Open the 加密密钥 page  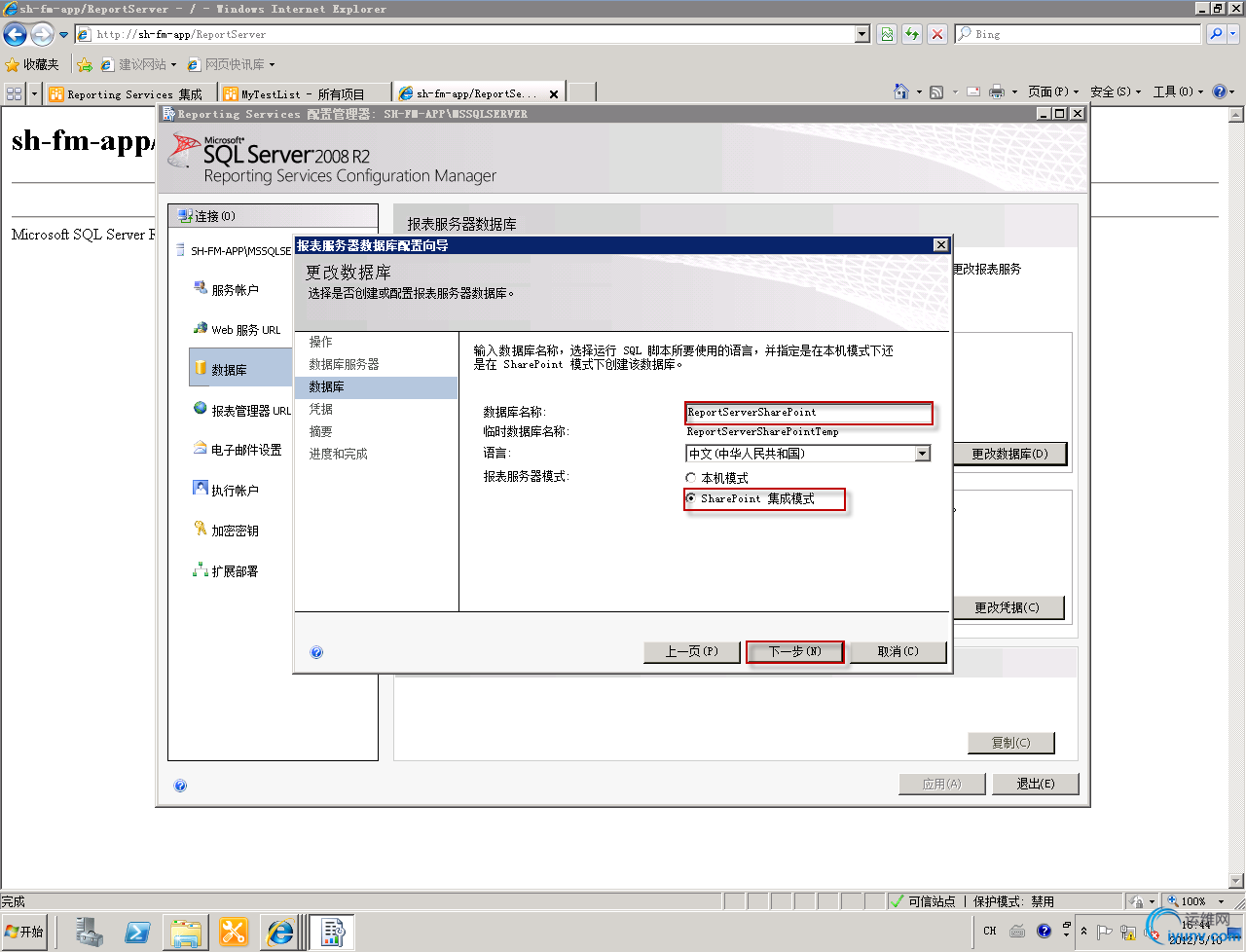click(235, 531)
